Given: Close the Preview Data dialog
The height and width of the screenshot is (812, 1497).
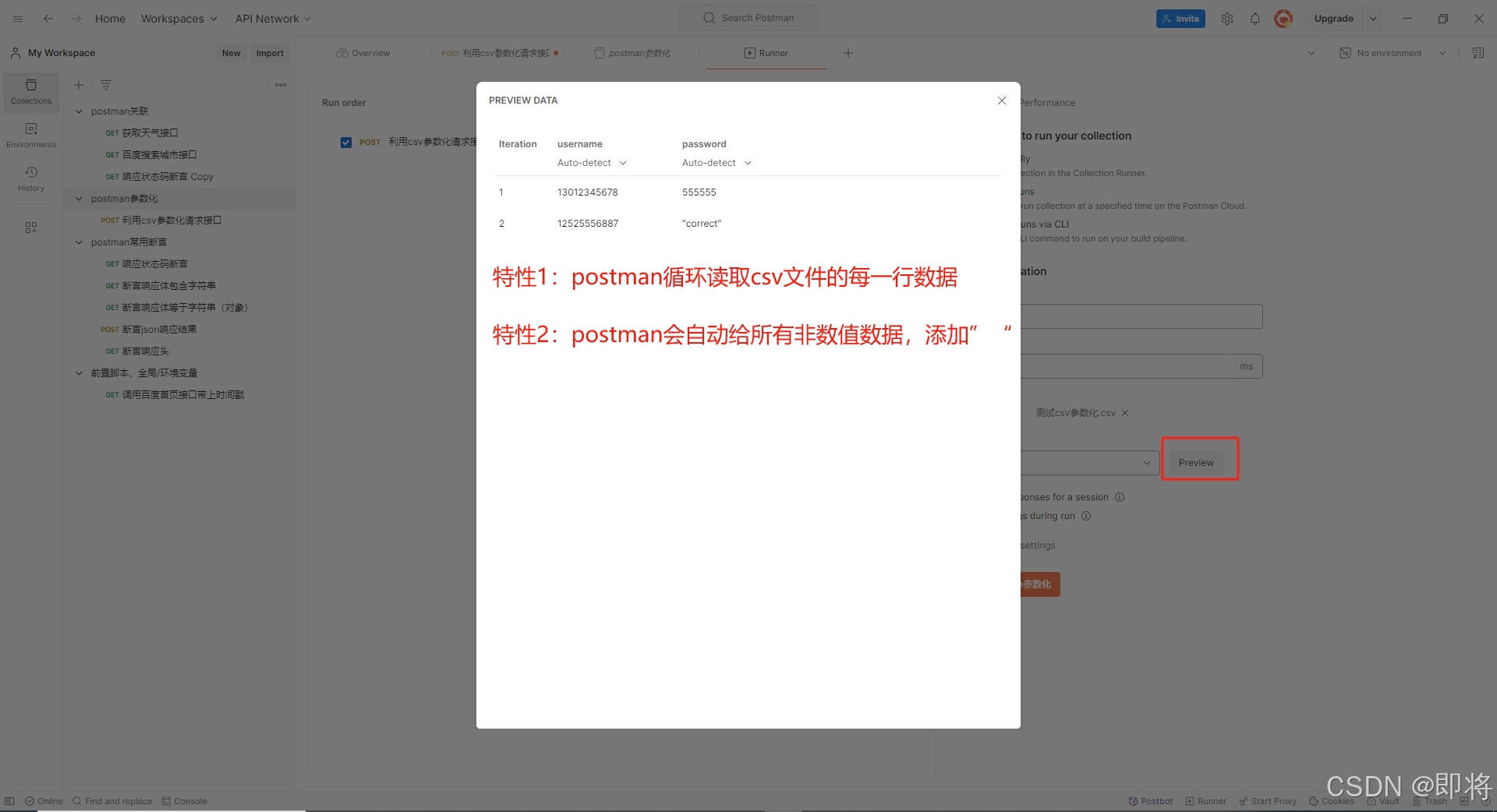Looking at the screenshot, I should click(1002, 101).
